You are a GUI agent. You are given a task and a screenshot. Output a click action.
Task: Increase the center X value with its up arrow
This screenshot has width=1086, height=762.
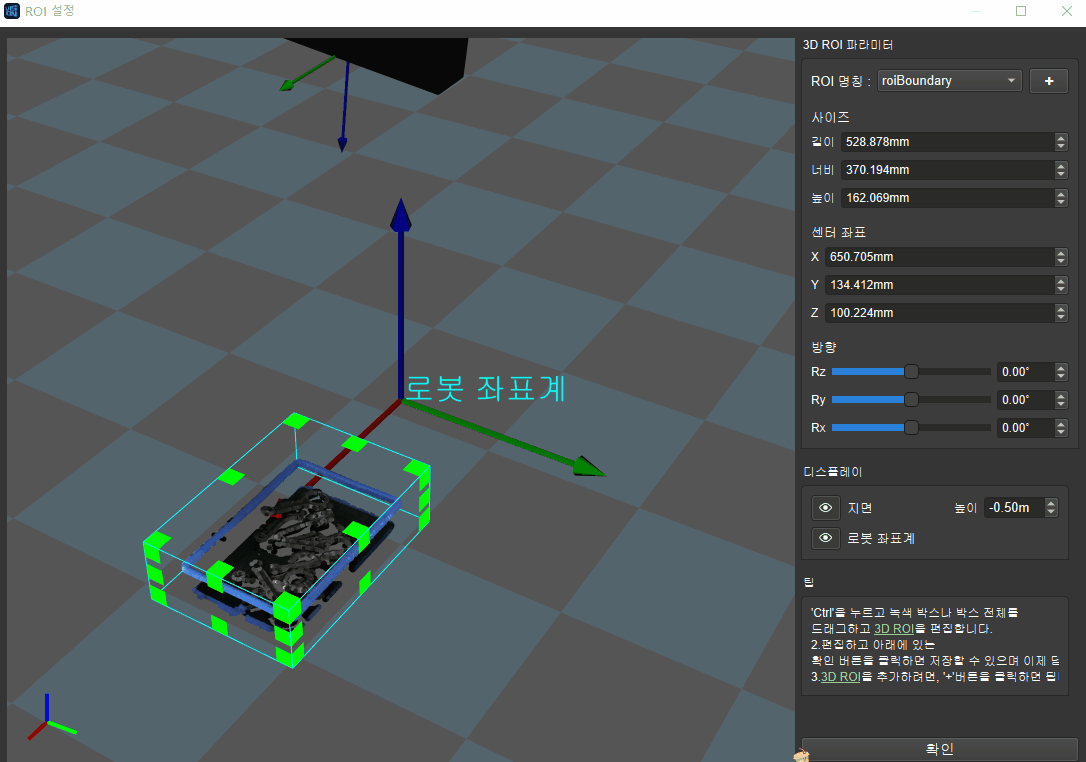1061,252
